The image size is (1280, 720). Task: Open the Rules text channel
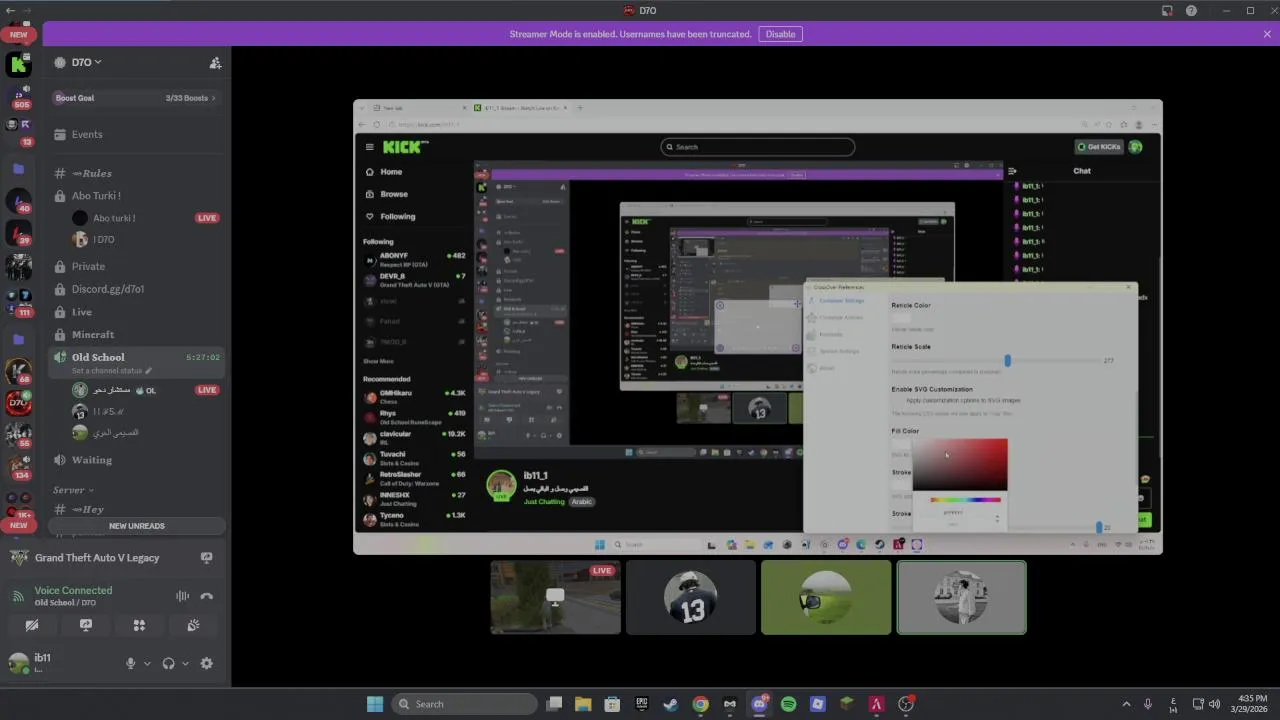[138, 173]
